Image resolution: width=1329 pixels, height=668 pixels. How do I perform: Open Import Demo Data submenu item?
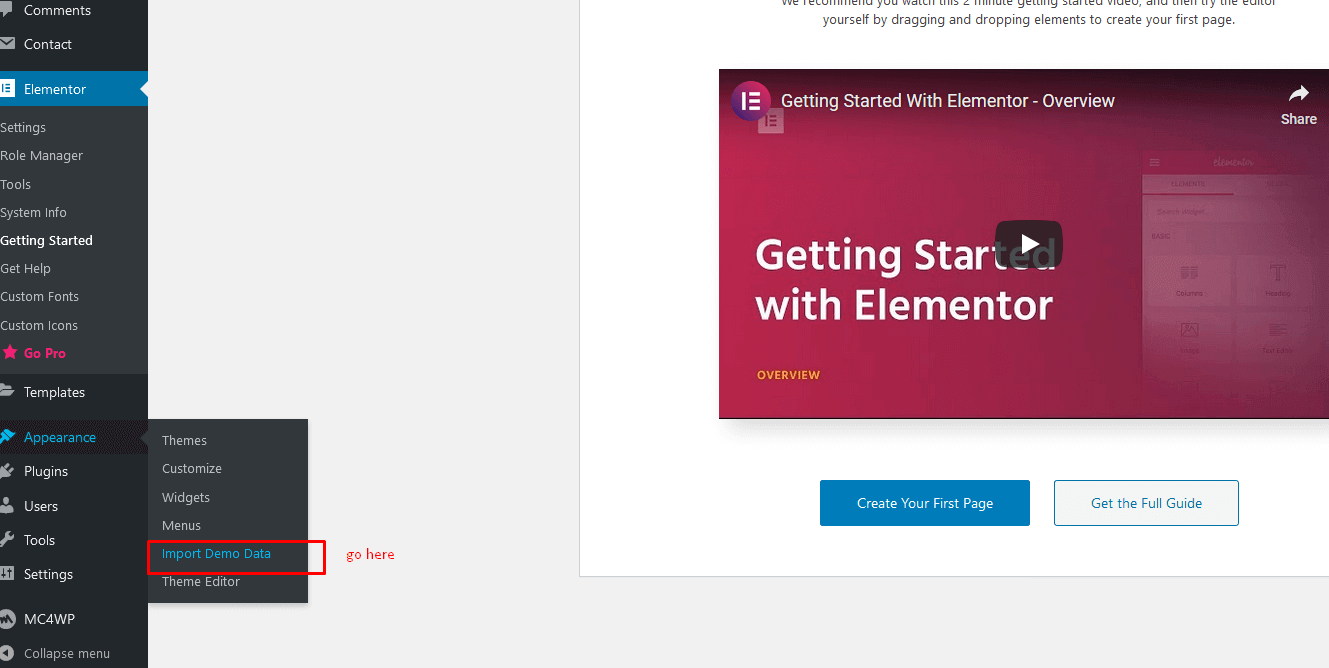pyautogui.click(x=216, y=554)
